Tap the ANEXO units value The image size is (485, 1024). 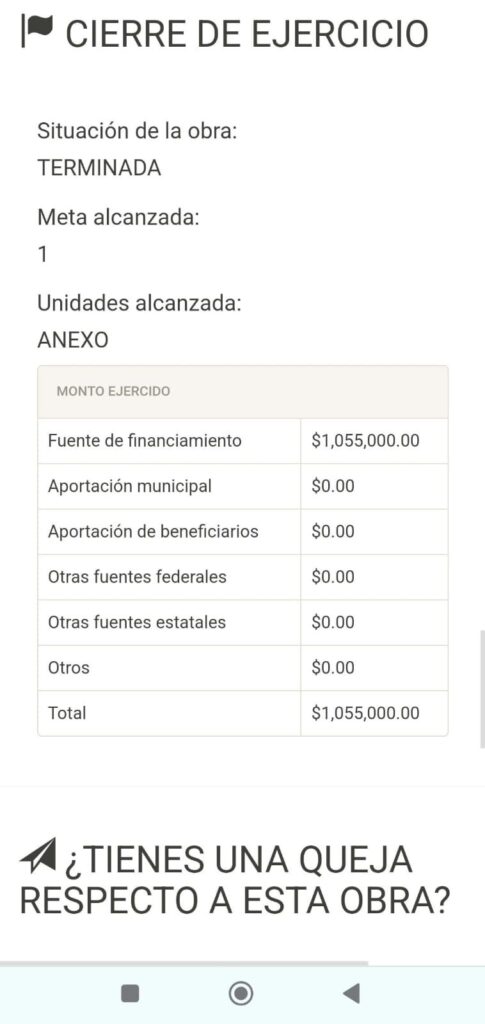[73, 340]
